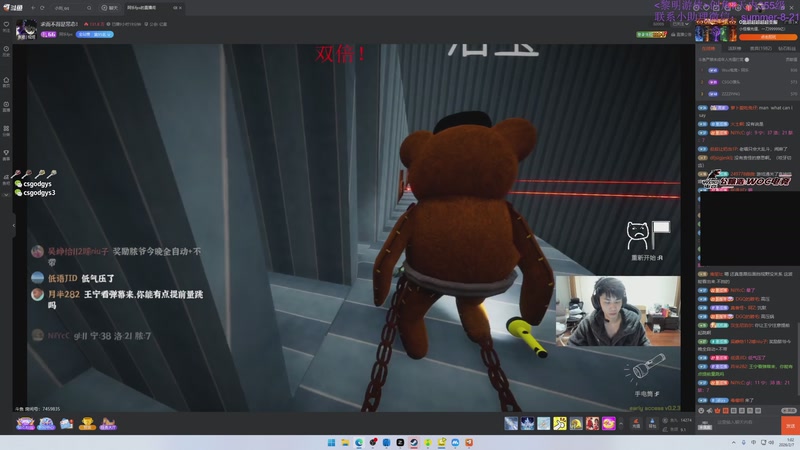Open History icon in left sidebar
The width and height of the screenshot is (800, 450).
(x=6, y=51)
